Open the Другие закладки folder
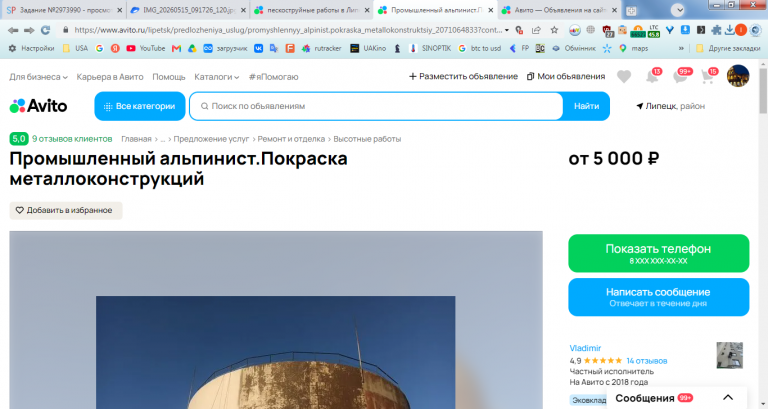Image resolution: width=768 pixels, height=409 pixels. tap(728, 48)
